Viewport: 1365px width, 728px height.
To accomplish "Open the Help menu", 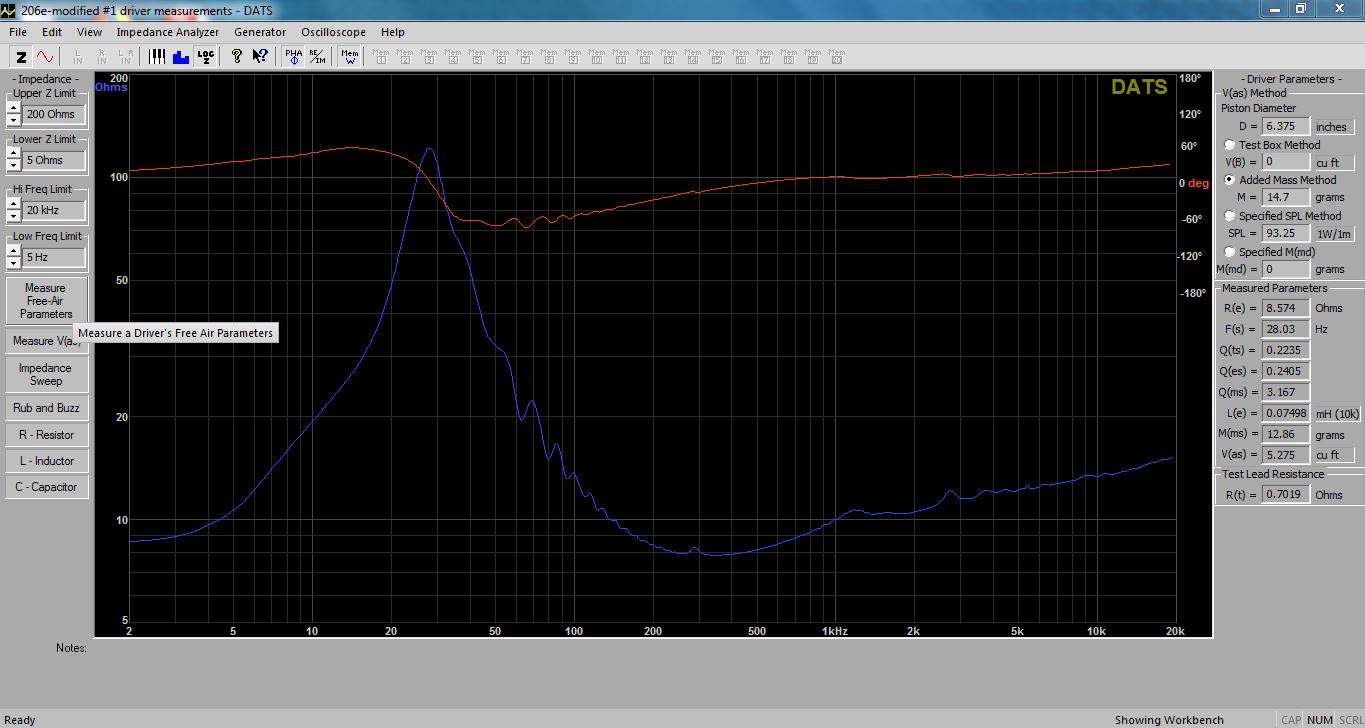I will click(x=393, y=32).
